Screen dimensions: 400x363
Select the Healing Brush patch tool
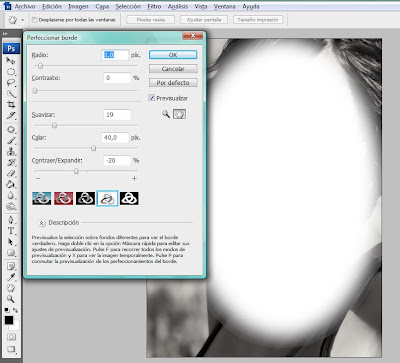pyautogui.click(x=11, y=130)
